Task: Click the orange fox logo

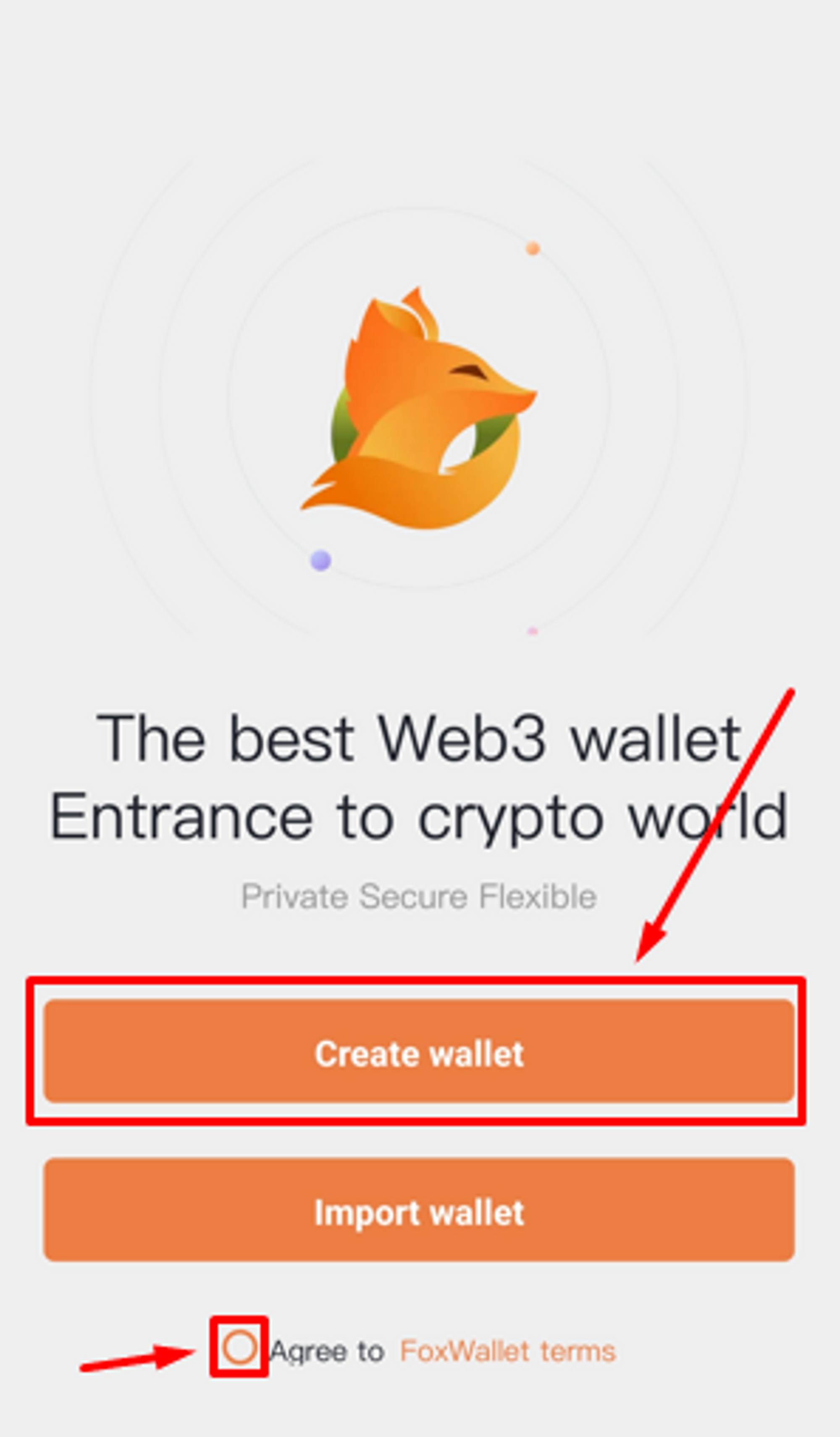Action: [x=419, y=408]
